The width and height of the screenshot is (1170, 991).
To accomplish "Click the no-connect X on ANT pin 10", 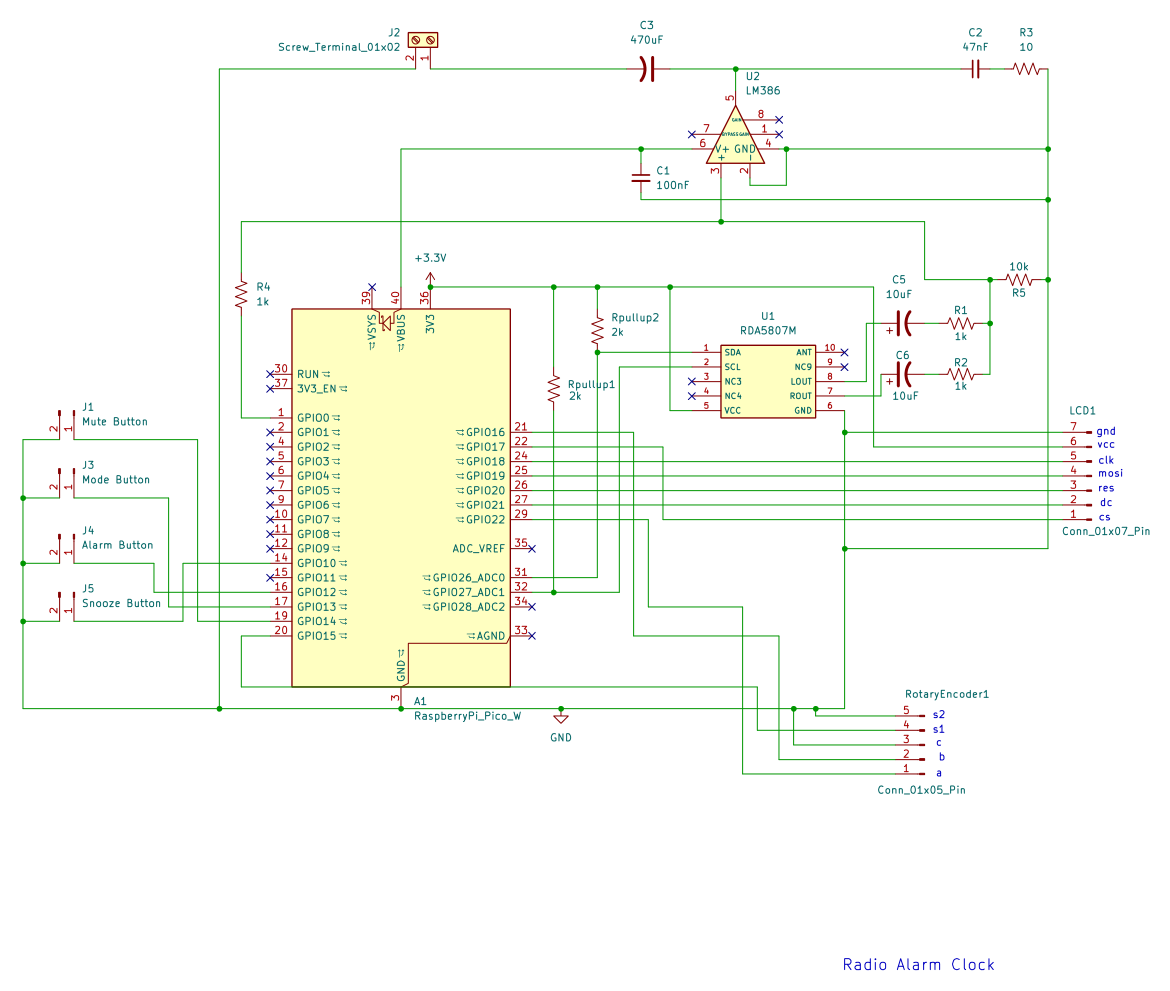I will pyautogui.click(x=845, y=352).
